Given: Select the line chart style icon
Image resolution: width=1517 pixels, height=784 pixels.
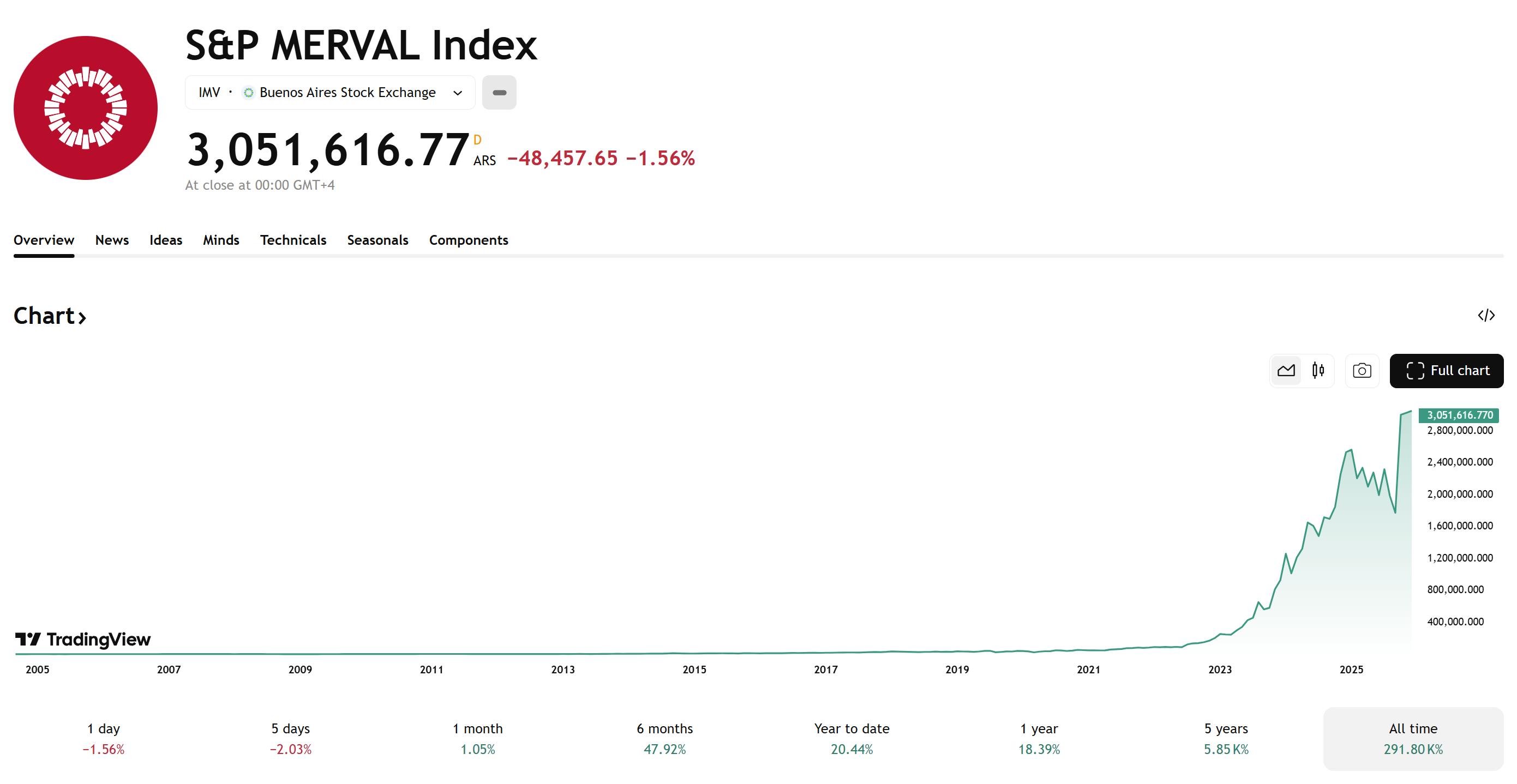Looking at the screenshot, I should [x=1286, y=371].
